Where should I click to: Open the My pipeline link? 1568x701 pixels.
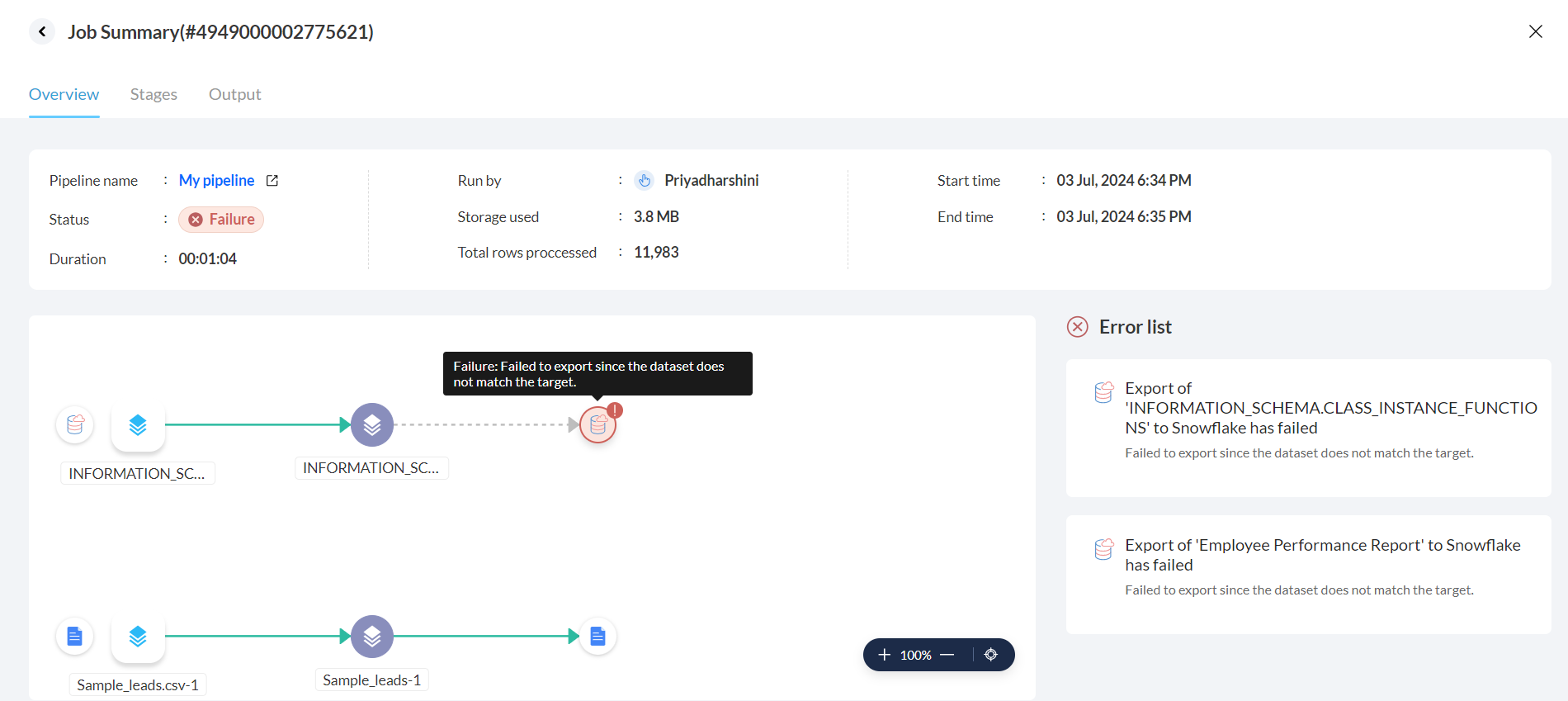[x=216, y=181]
